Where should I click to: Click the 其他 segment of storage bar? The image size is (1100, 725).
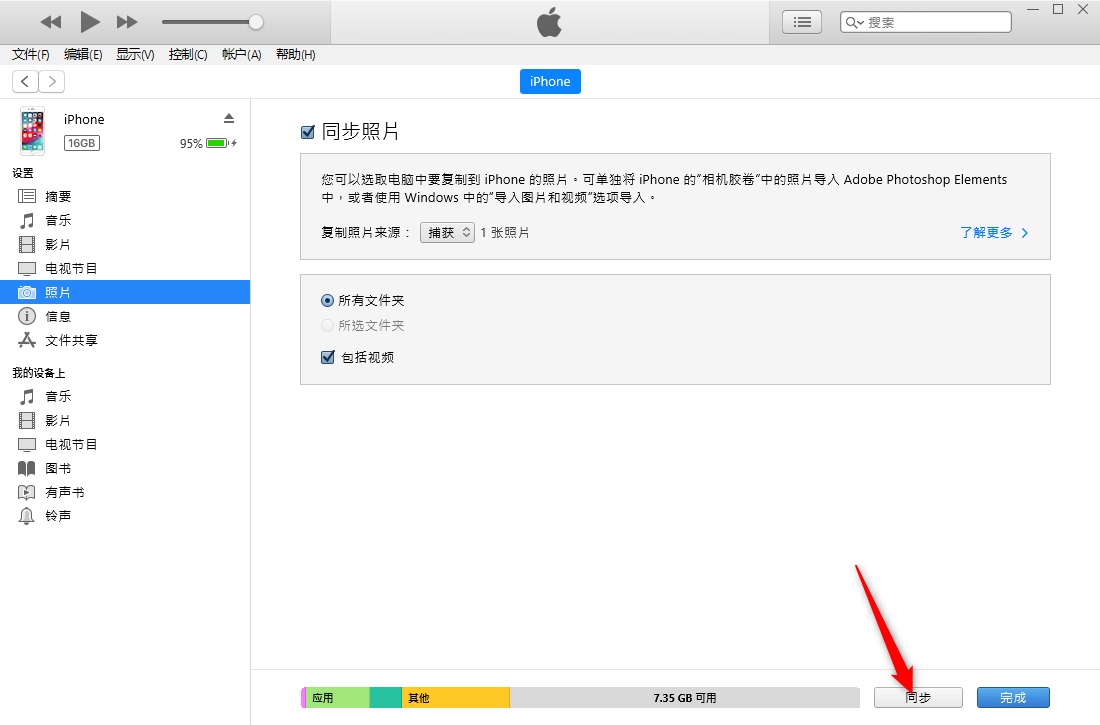point(455,698)
